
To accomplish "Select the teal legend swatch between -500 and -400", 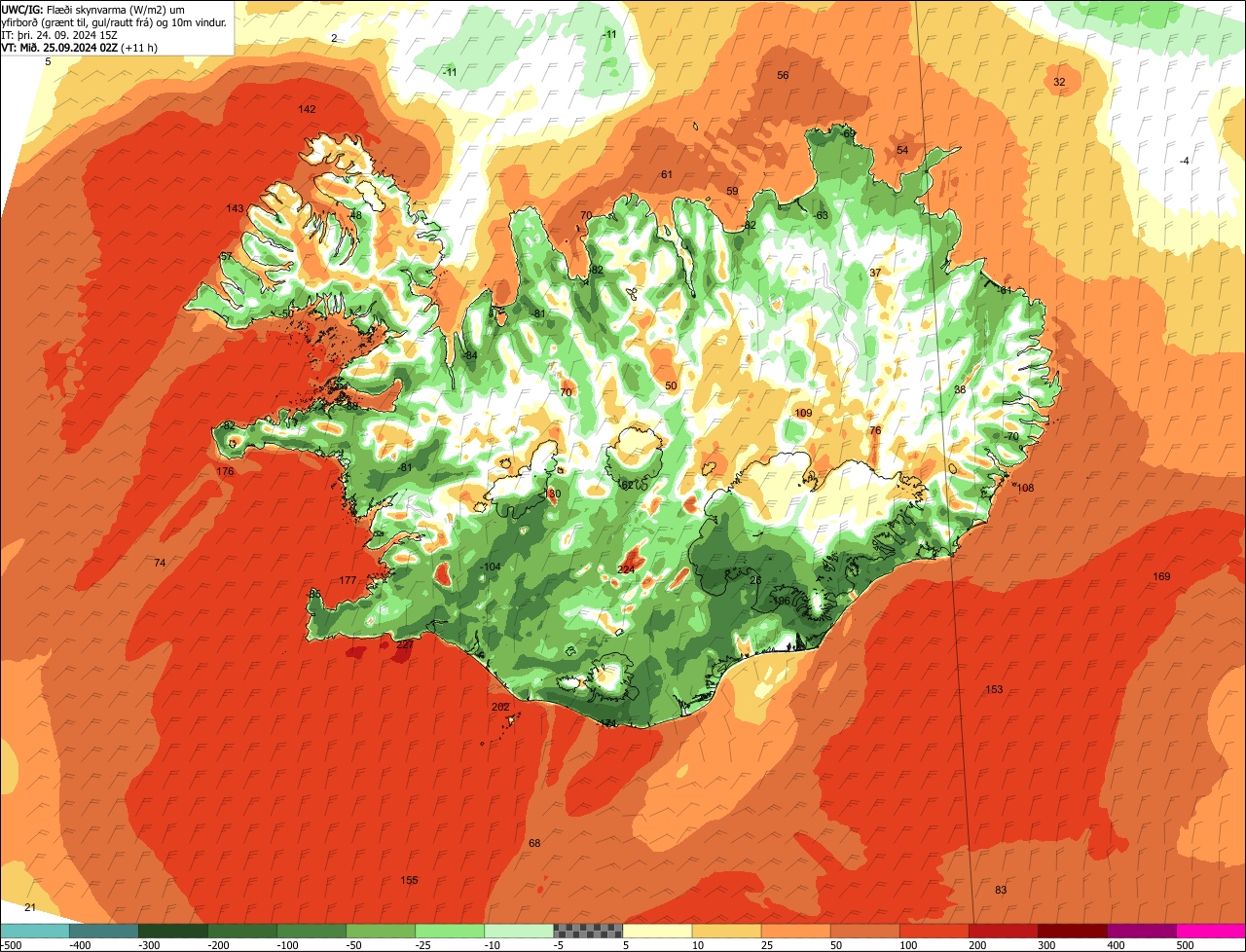I will pos(35,931).
